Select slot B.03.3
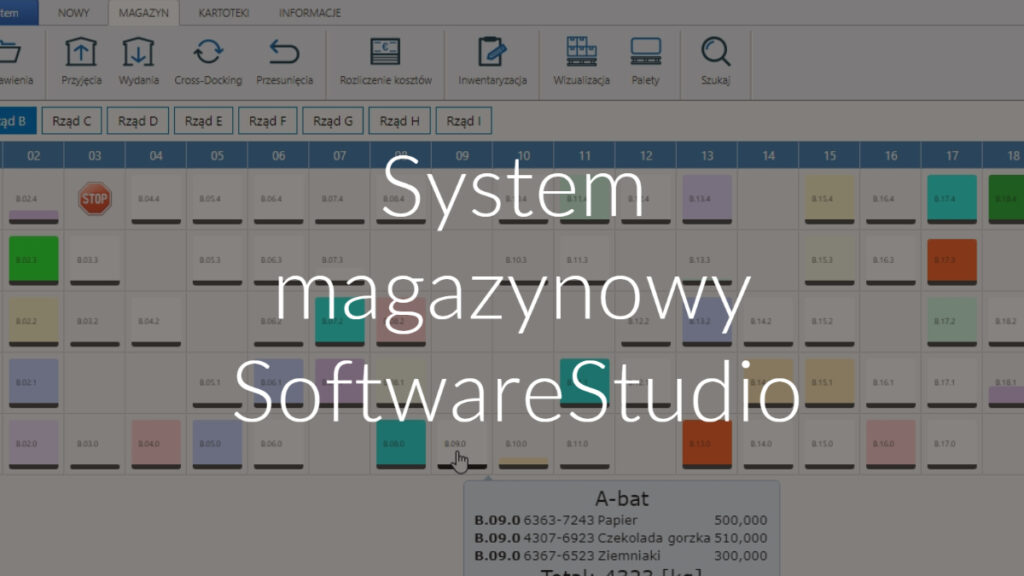 click(x=95, y=260)
